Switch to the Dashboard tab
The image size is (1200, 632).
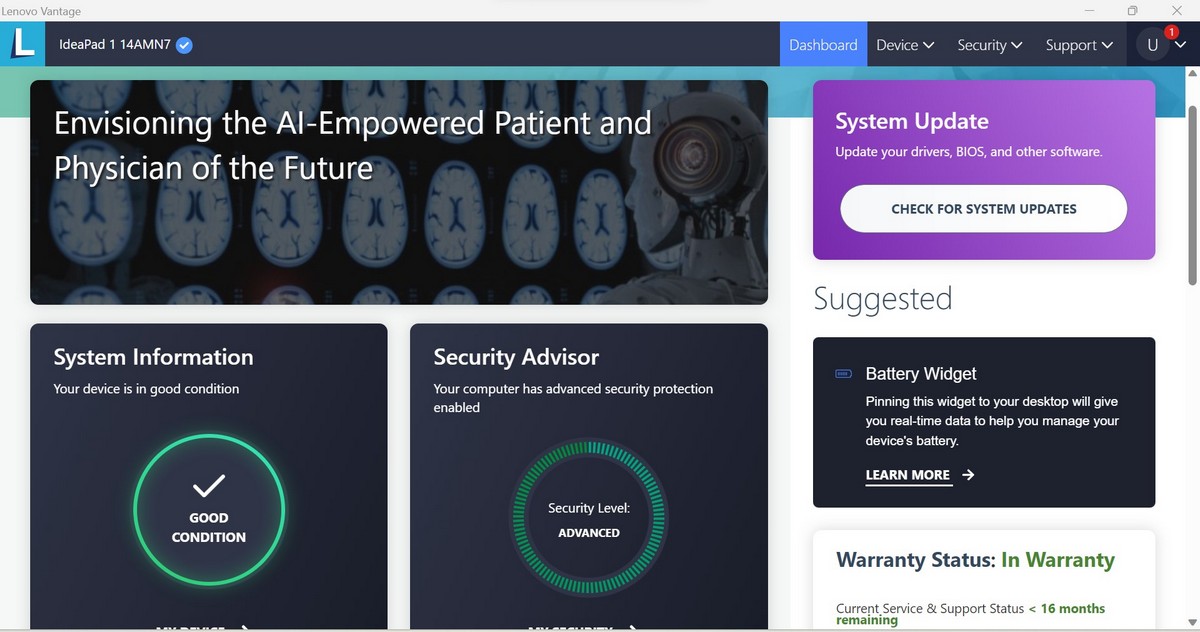point(823,45)
